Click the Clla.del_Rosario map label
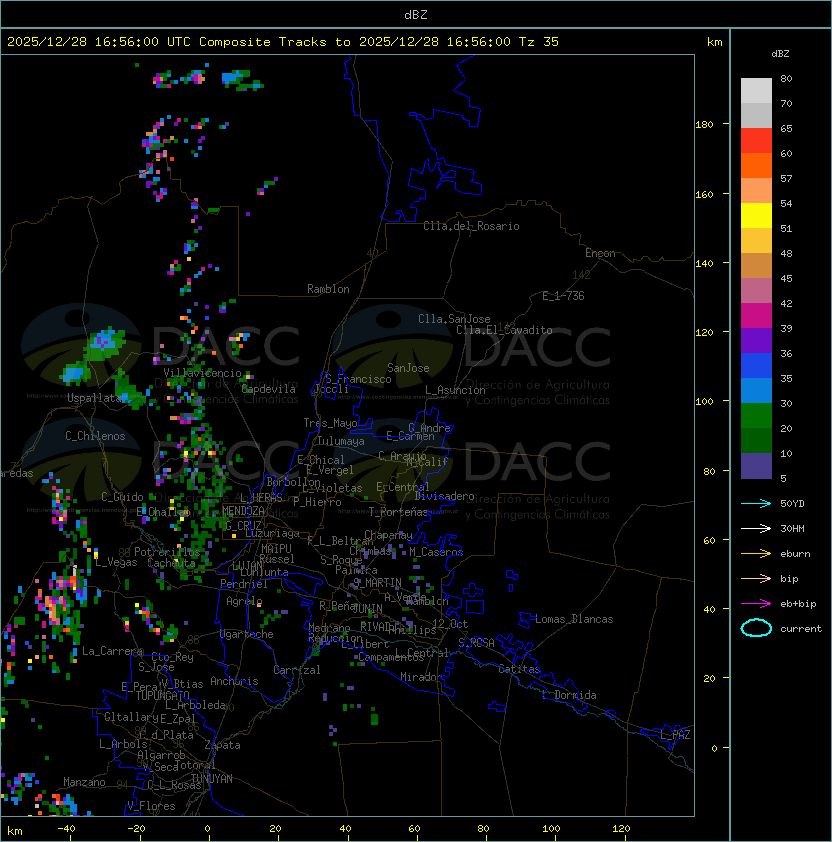The image size is (832, 842). tap(471, 226)
